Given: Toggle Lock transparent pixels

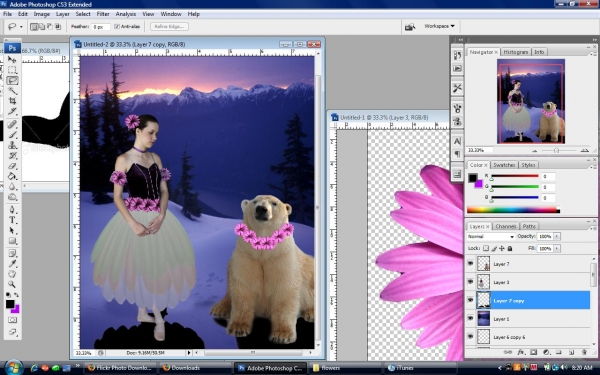Looking at the screenshot, I should (x=486, y=248).
